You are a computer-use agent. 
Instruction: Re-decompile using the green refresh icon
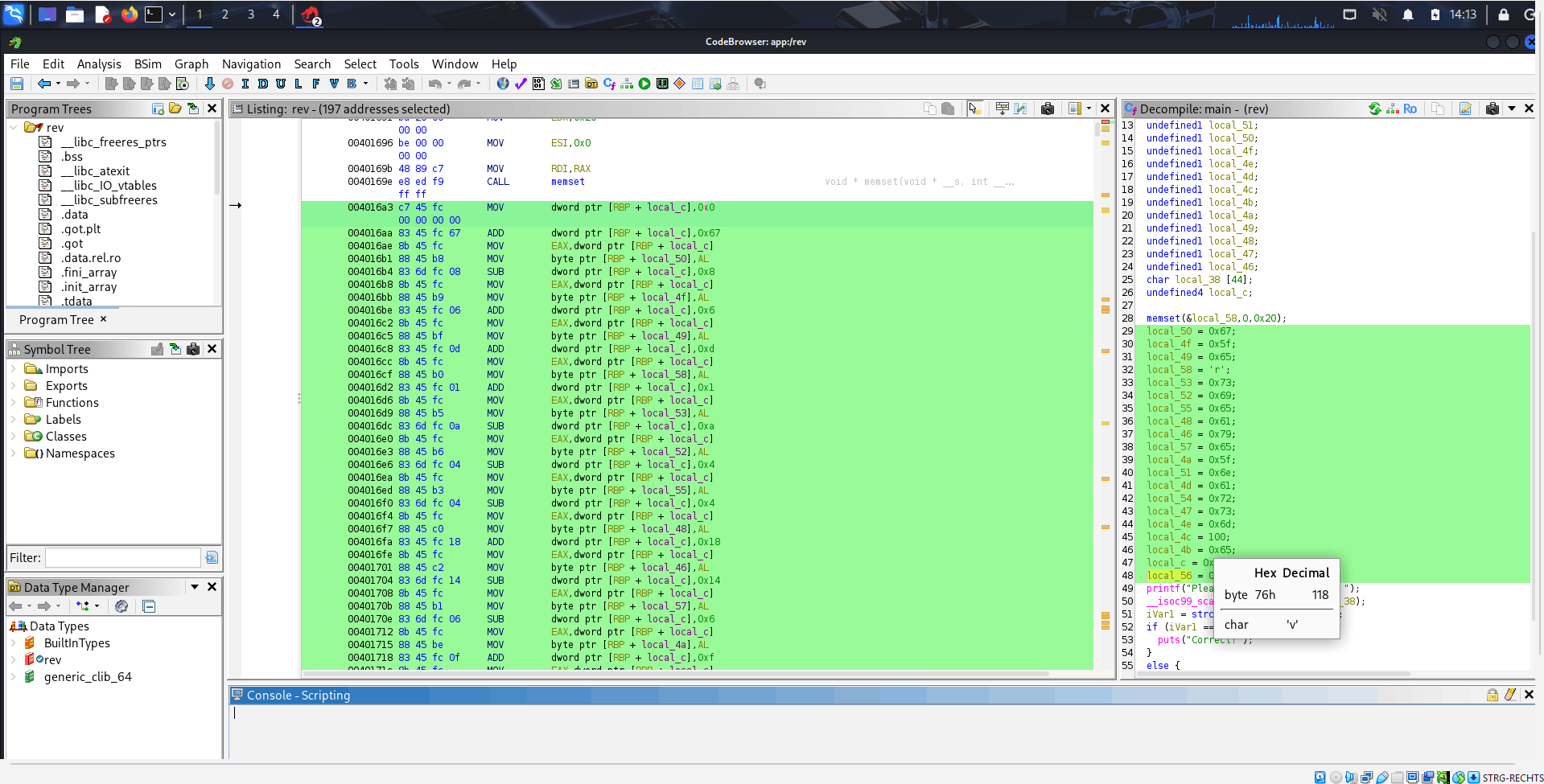[x=1375, y=109]
